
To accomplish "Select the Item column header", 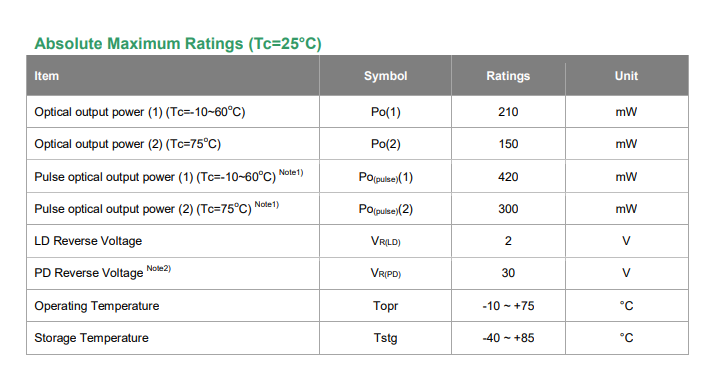I will (46, 76).
